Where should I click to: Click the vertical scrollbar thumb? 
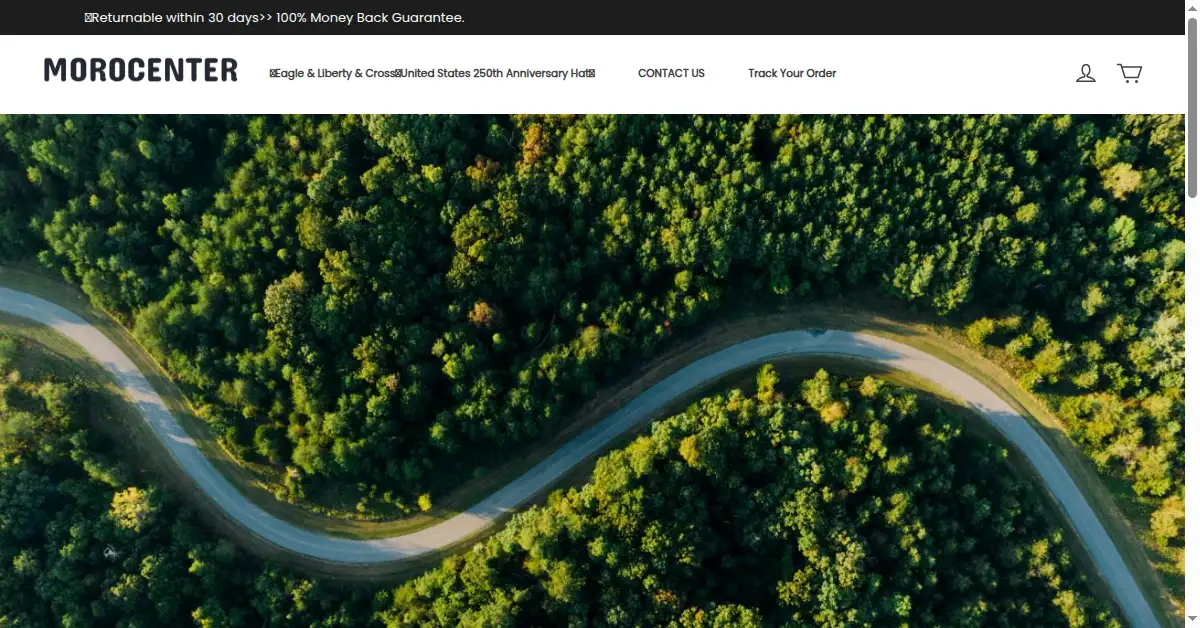(x=1192, y=106)
